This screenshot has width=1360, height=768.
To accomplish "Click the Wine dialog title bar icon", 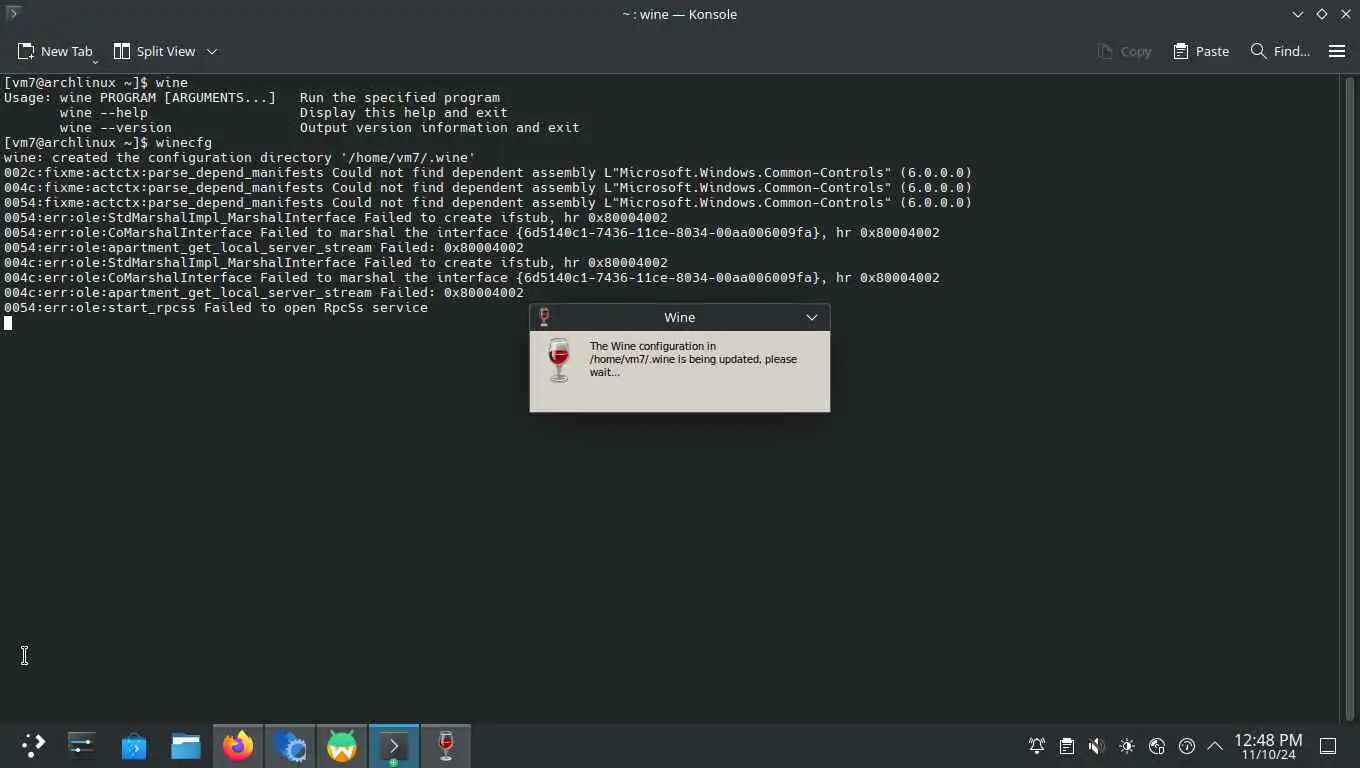I will (544, 317).
